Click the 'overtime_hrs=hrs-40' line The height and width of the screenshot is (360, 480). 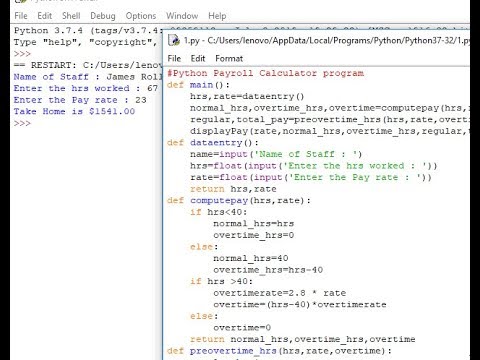tap(268, 270)
